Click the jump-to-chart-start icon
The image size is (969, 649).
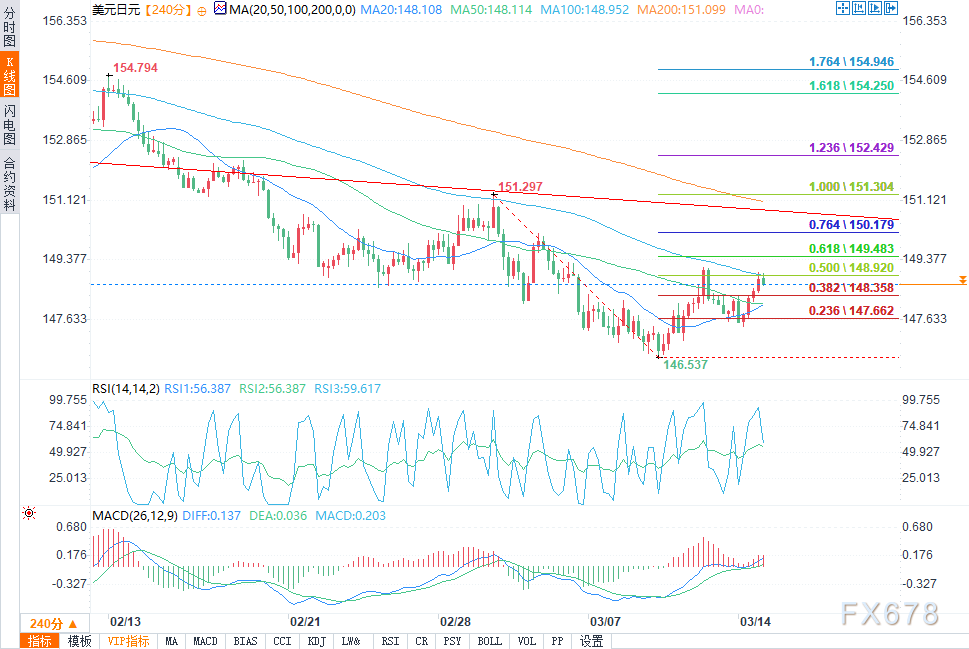coord(859,8)
